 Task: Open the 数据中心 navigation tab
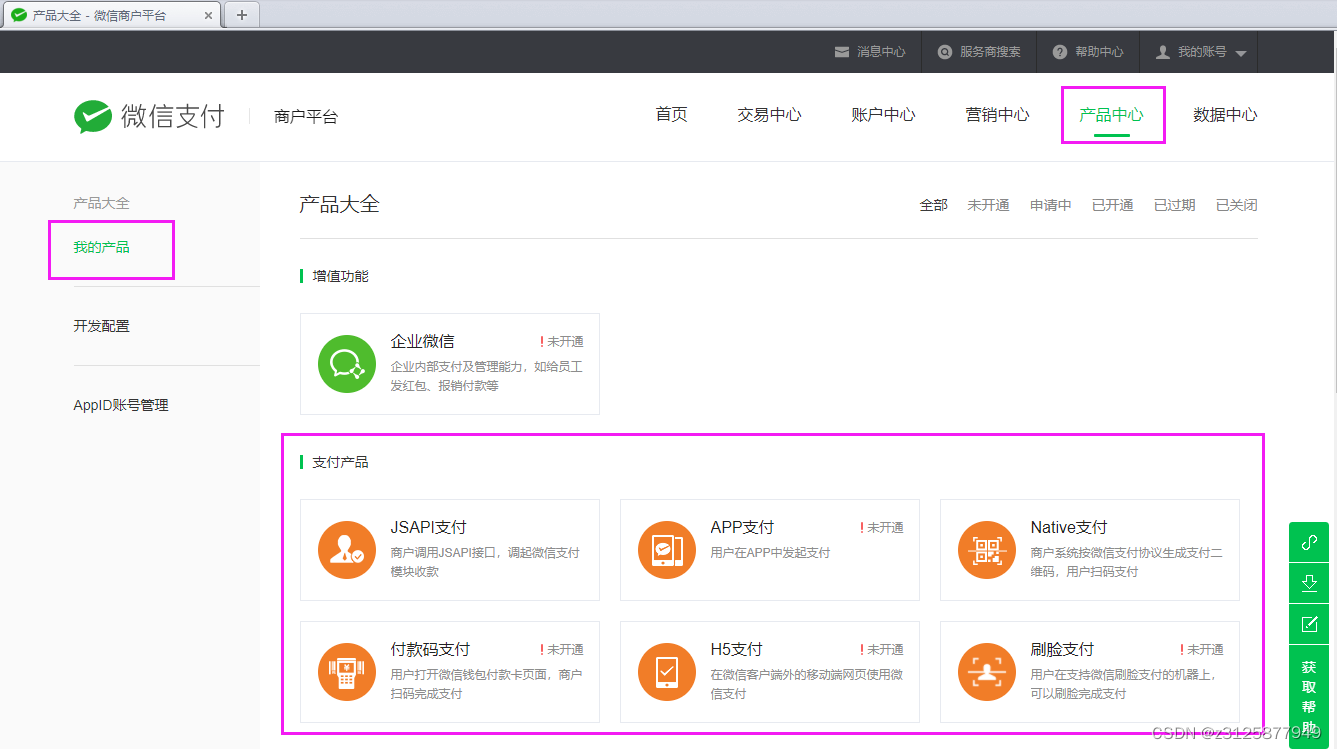point(1225,115)
